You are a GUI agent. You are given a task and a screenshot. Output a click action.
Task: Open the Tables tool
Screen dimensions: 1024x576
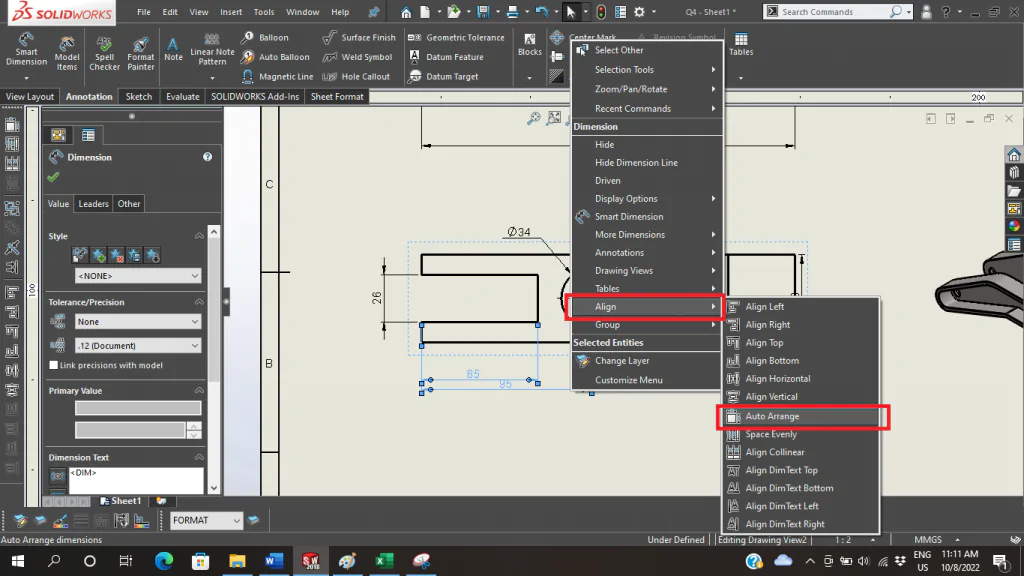pos(741,44)
